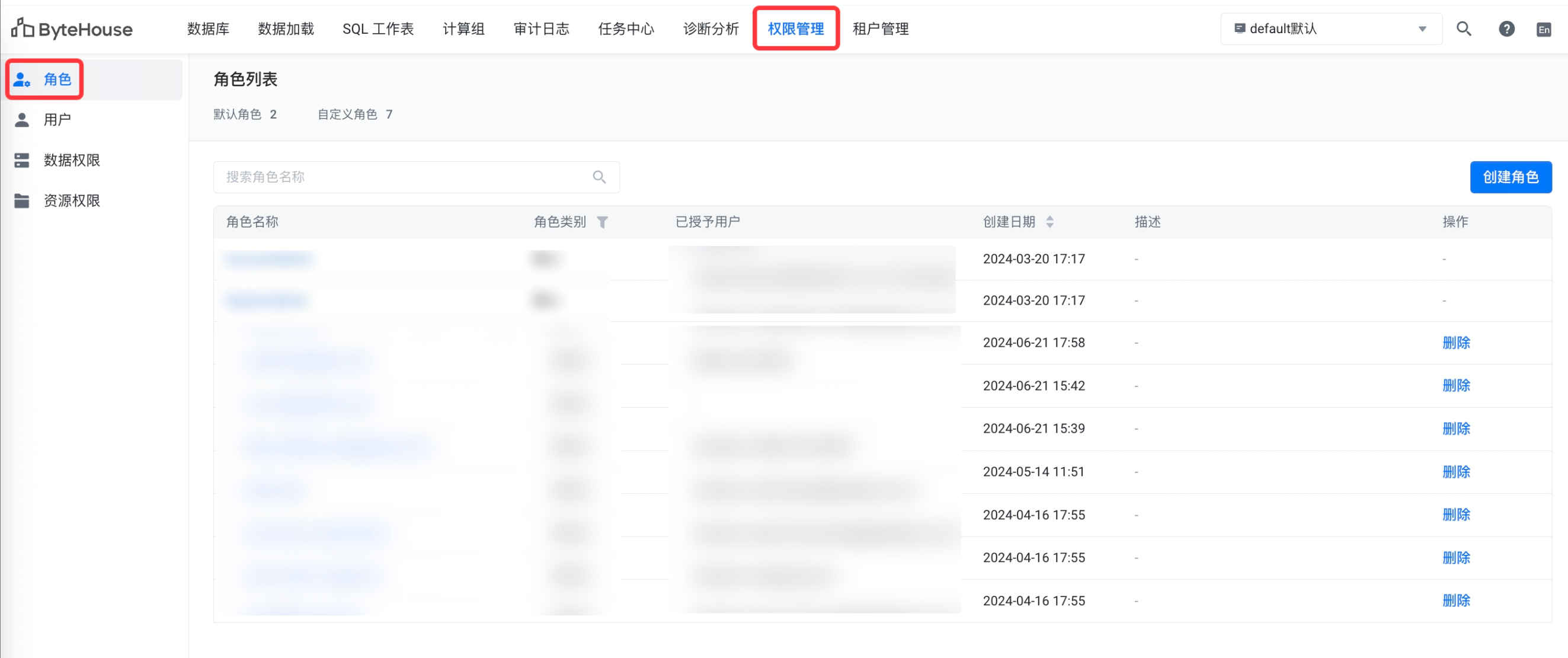Click the 资源权限 sidebar folder icon
The width and height of the screenshot is (1568, 658).
coord(22,201)
